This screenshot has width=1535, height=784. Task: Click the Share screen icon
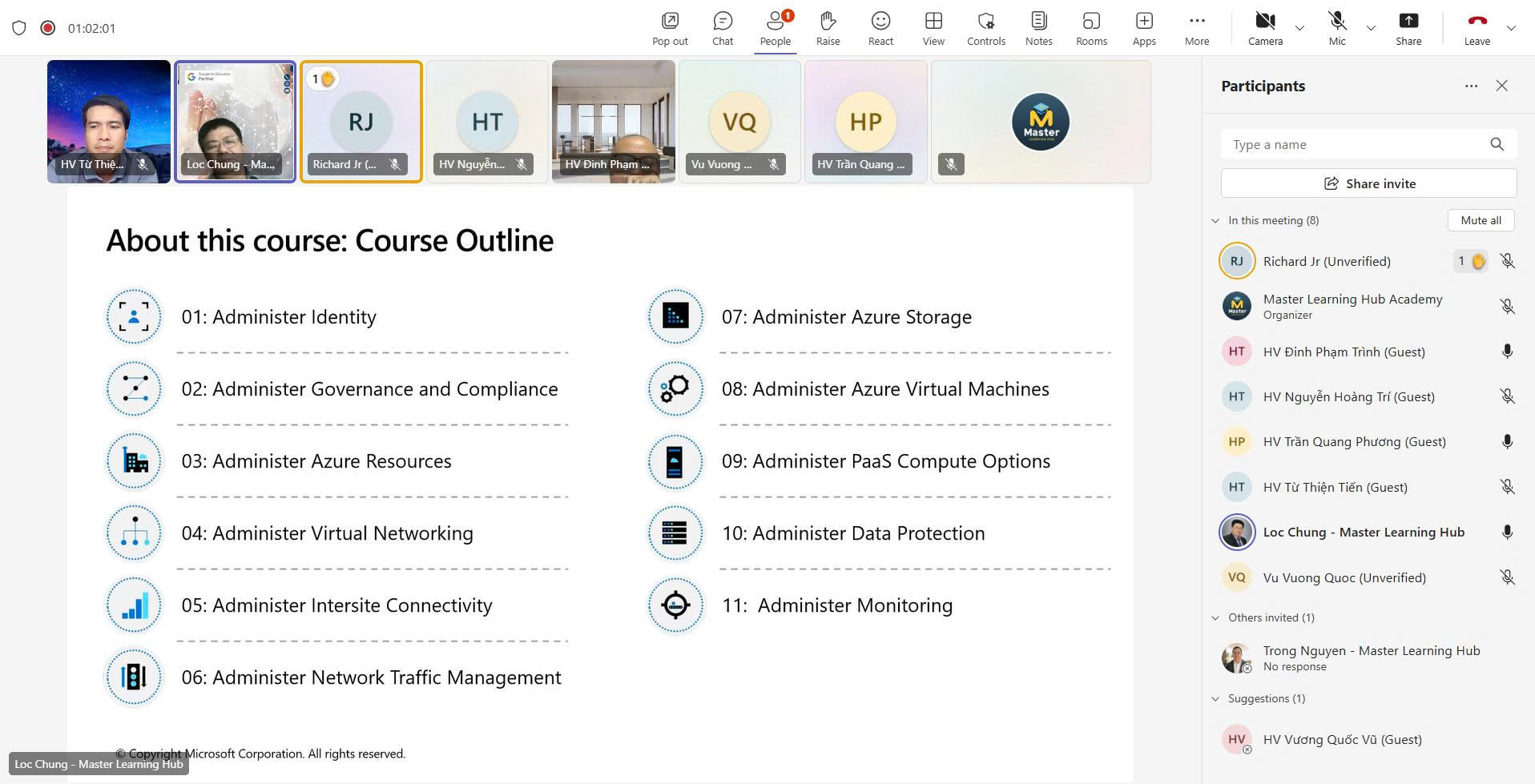(1408, 28)
